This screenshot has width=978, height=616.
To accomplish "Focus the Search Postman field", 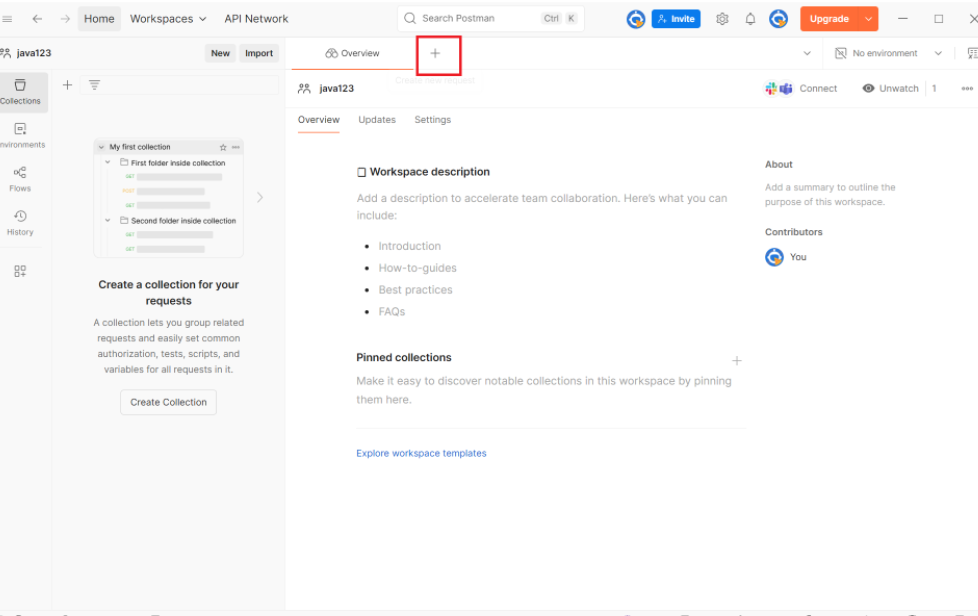I will [491, 18].
